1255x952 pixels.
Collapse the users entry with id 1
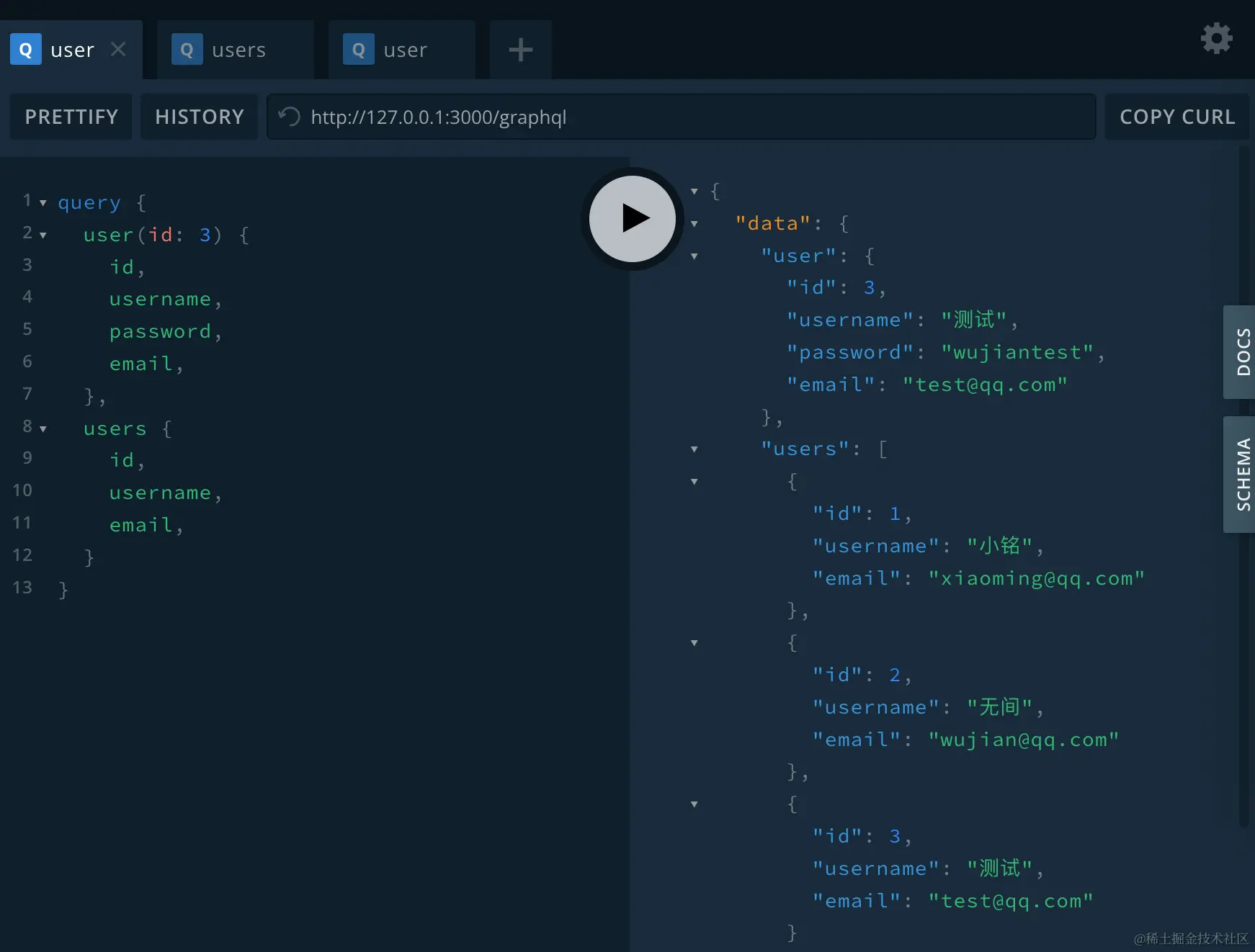(x=695, y=482)
